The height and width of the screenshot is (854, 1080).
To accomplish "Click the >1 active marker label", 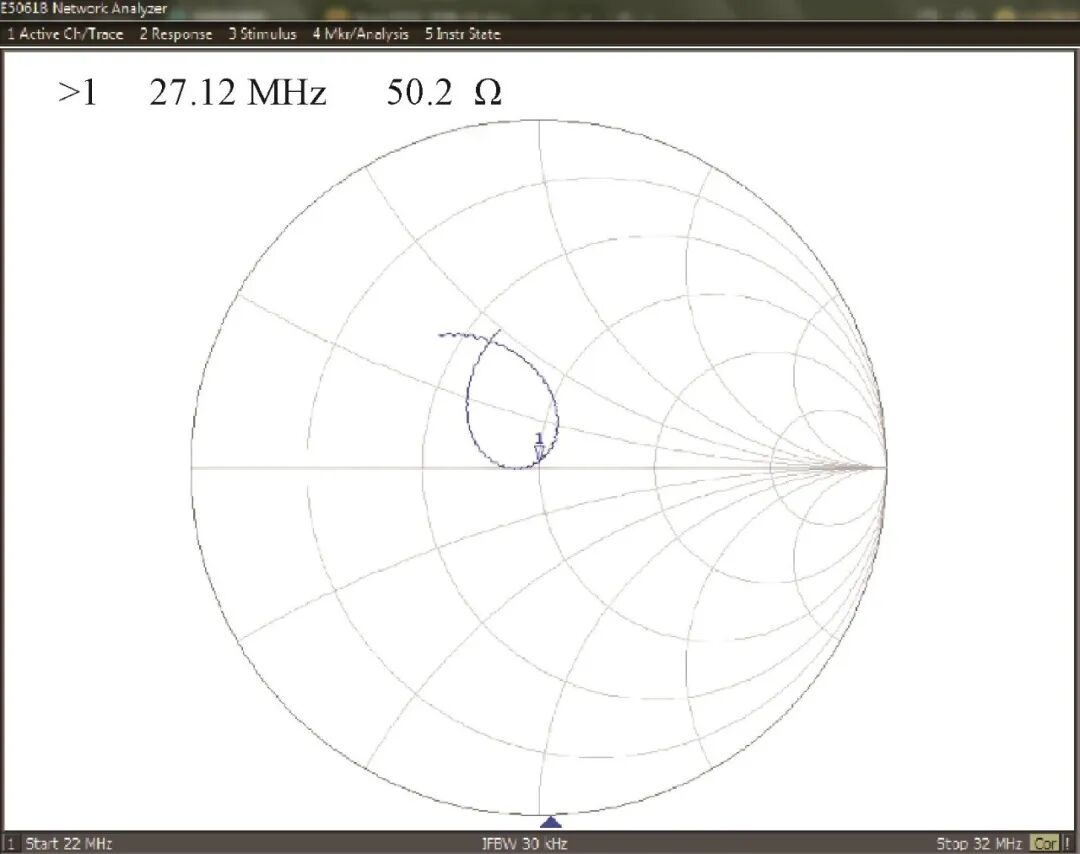I will coord(77,92).
